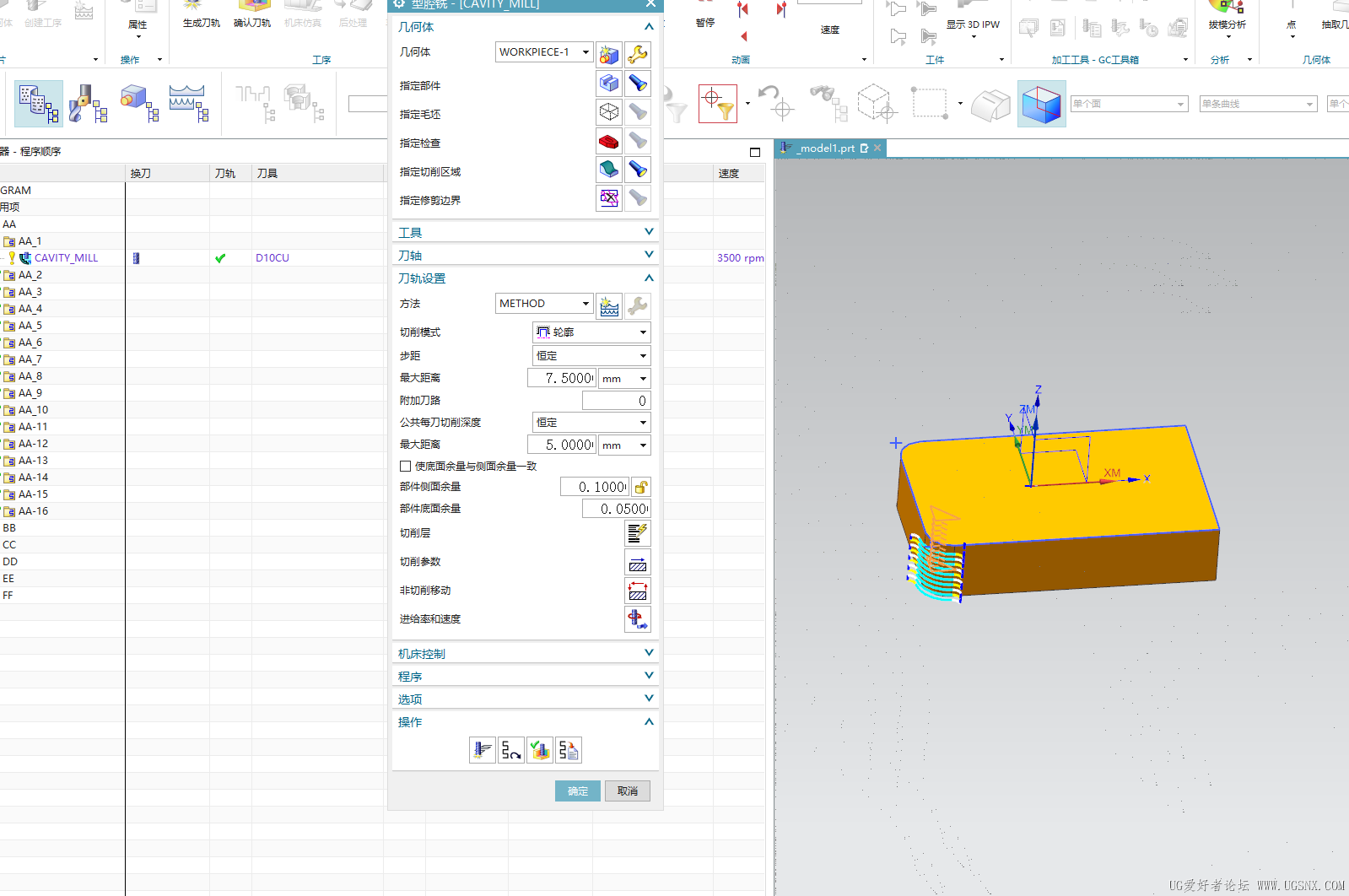Click the new geometry icon beside WORKPIECE-1
This screenshot has height=896, width=1349.
pos(609,55)
